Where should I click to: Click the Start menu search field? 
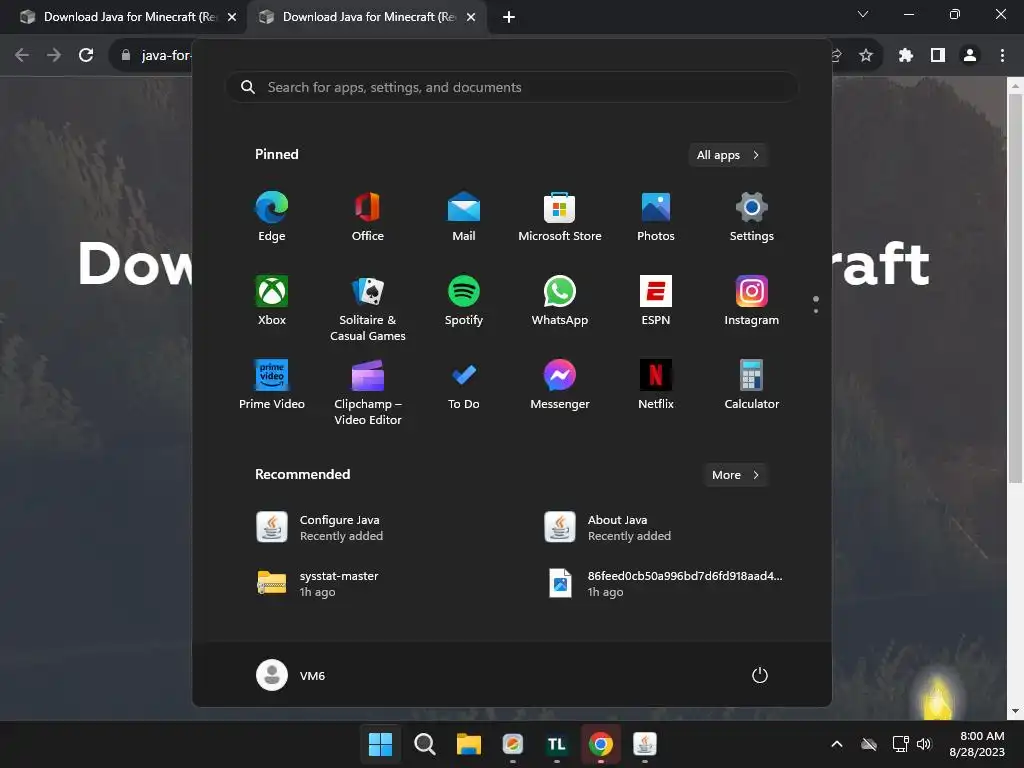[512, 87]
